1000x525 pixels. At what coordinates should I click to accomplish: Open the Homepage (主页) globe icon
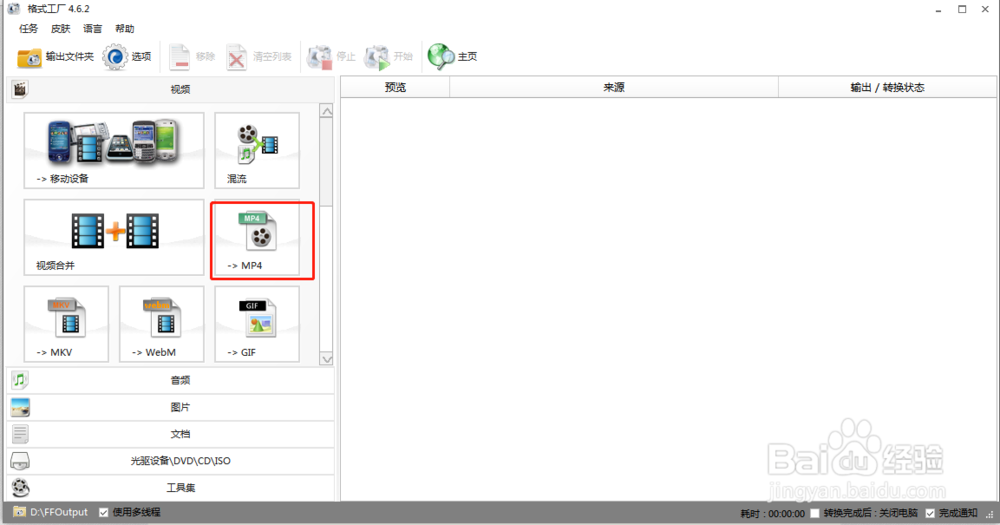click(x=441, y=56)
